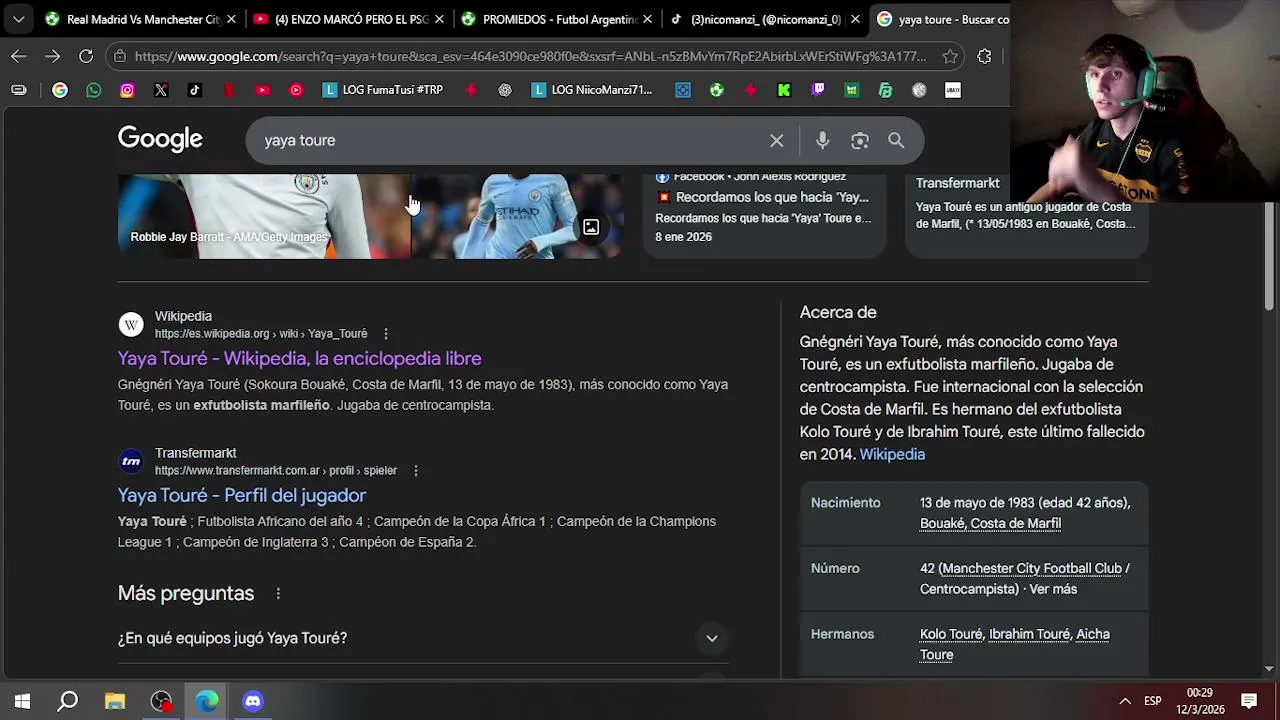View site information icon in address bar
The height and width of the screenshot is (720, 1280).
(120, 56)
